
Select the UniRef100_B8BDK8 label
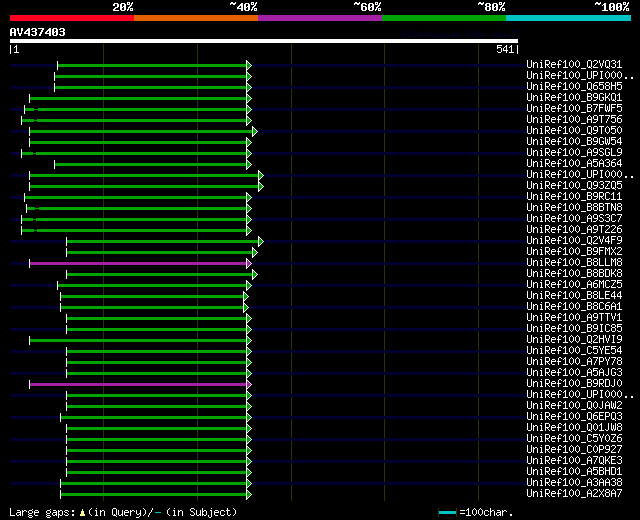(x=574, y=273)
